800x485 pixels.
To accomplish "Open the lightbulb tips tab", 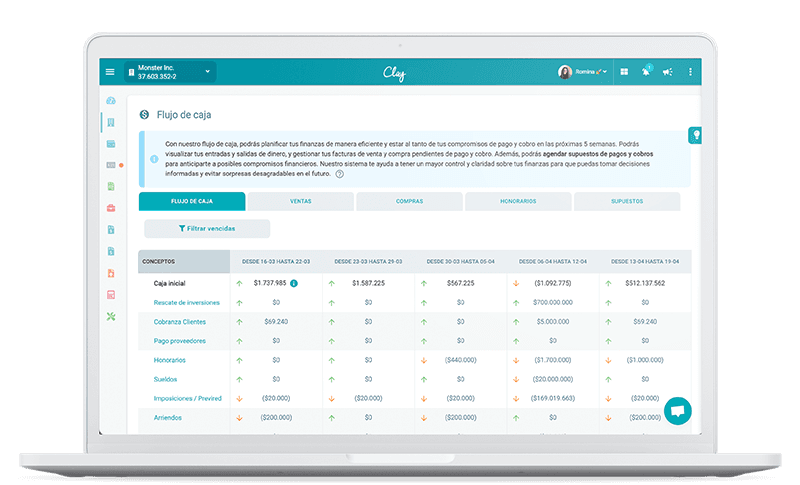I will pyautogui.click(x=695, y=135).
